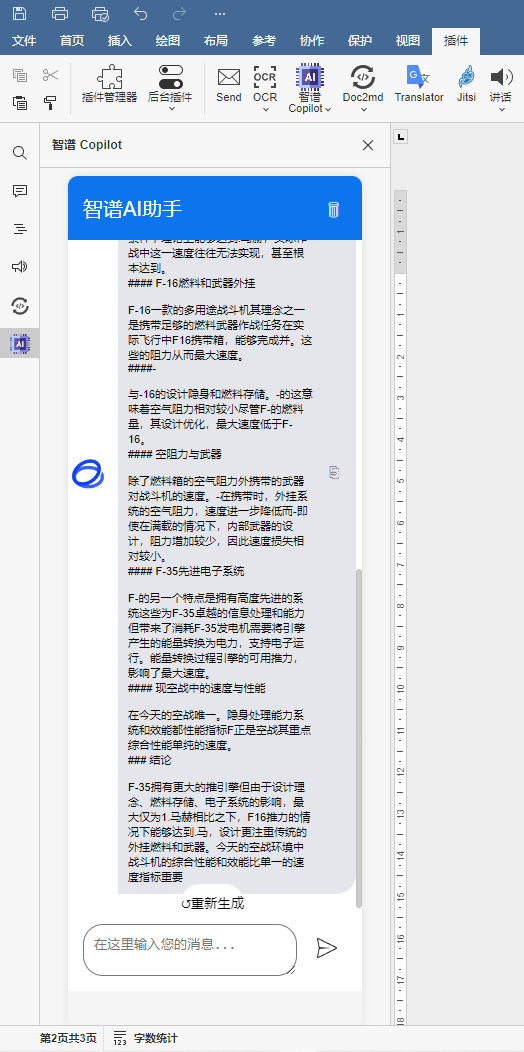Click the Send mail plugin icon

[x=229, y=84]
